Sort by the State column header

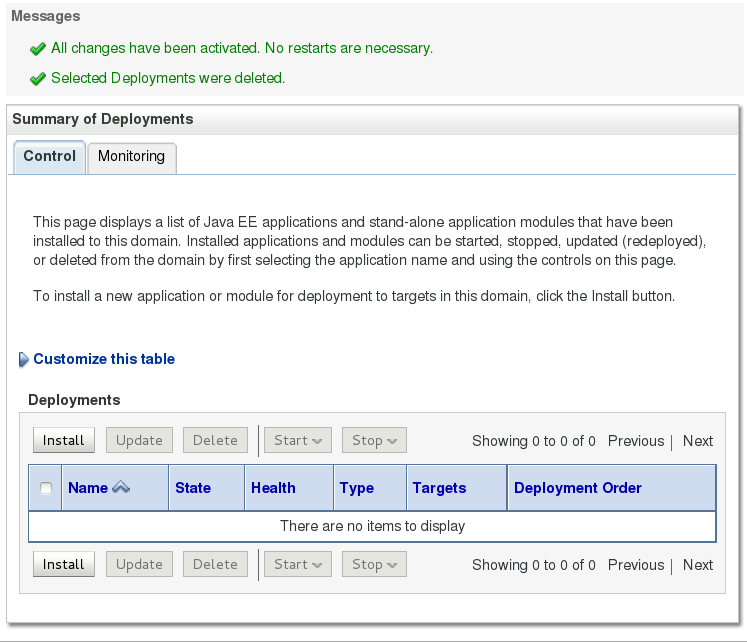193,488
